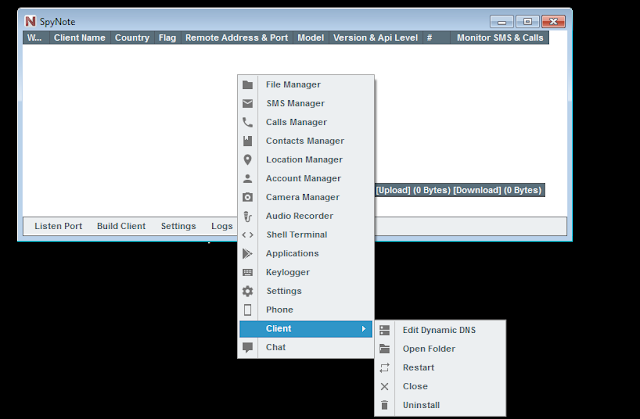Click the Shell Terminal angle-brackets icon
The width and height of the screenshot is (640, 419).
coord(247,235)
